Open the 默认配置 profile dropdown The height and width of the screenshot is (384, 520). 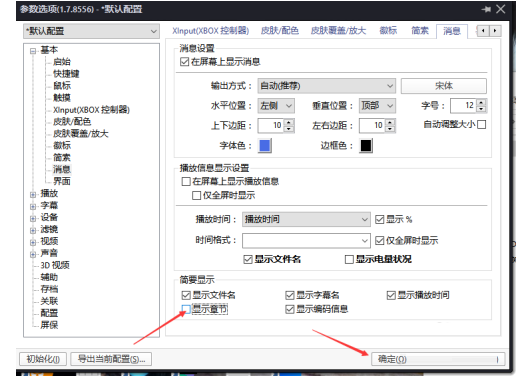(91, 31)
